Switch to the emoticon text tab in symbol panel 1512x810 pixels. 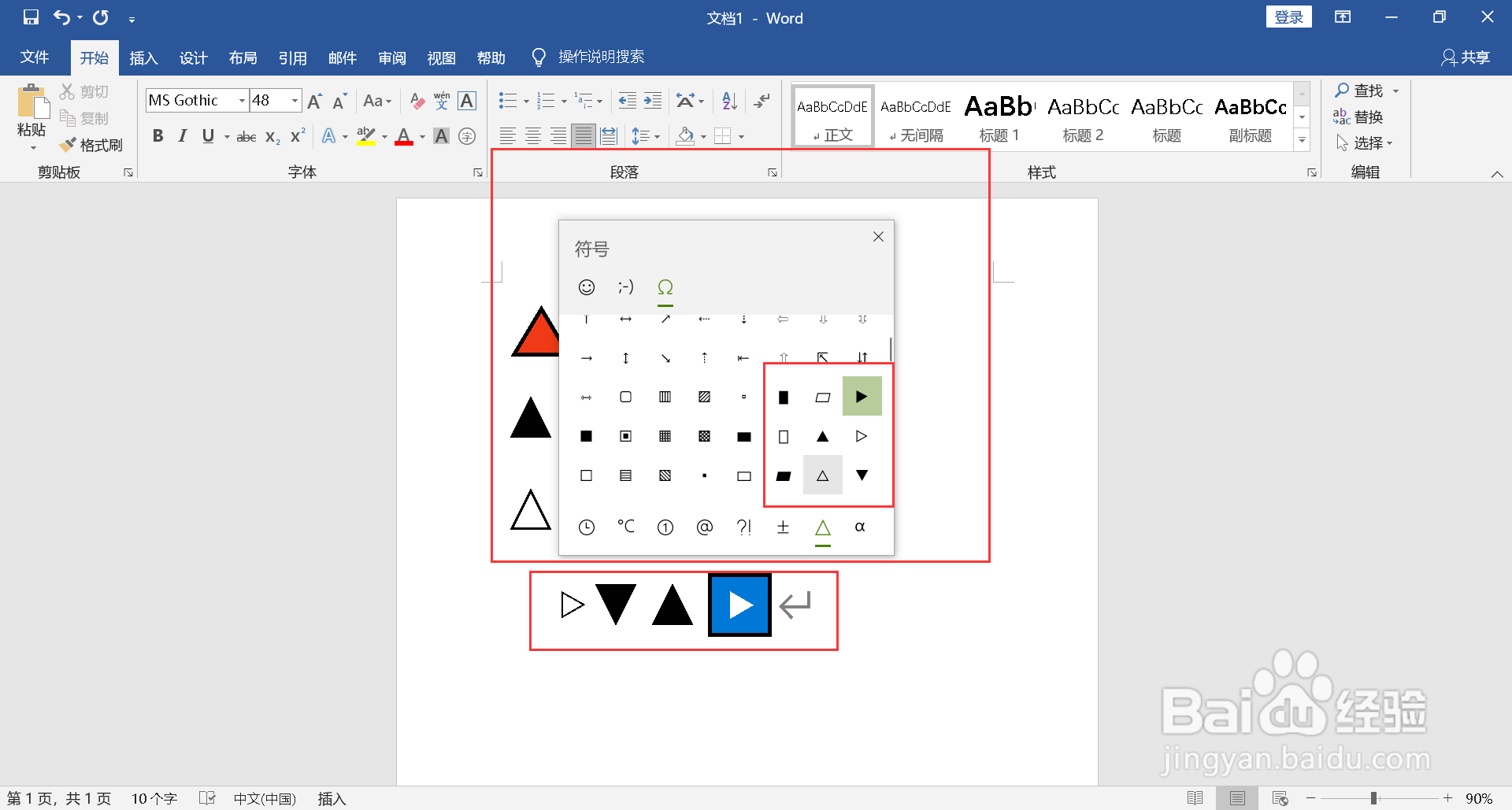pyautogui.click(x=626, y=287)
